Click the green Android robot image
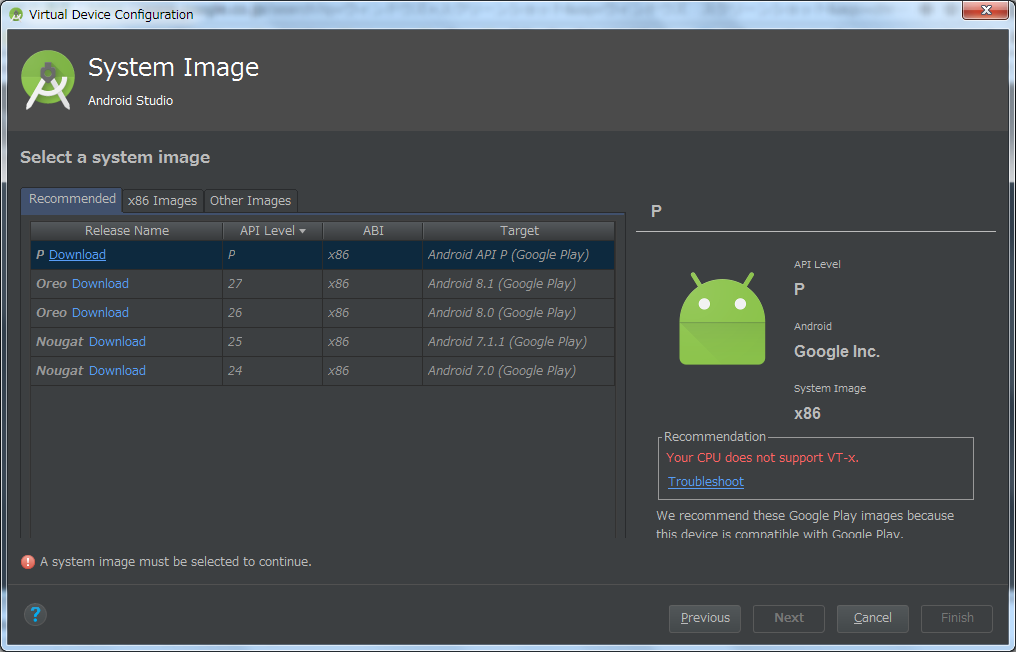The image size is (1016, 652). click(x=722, y=319)
